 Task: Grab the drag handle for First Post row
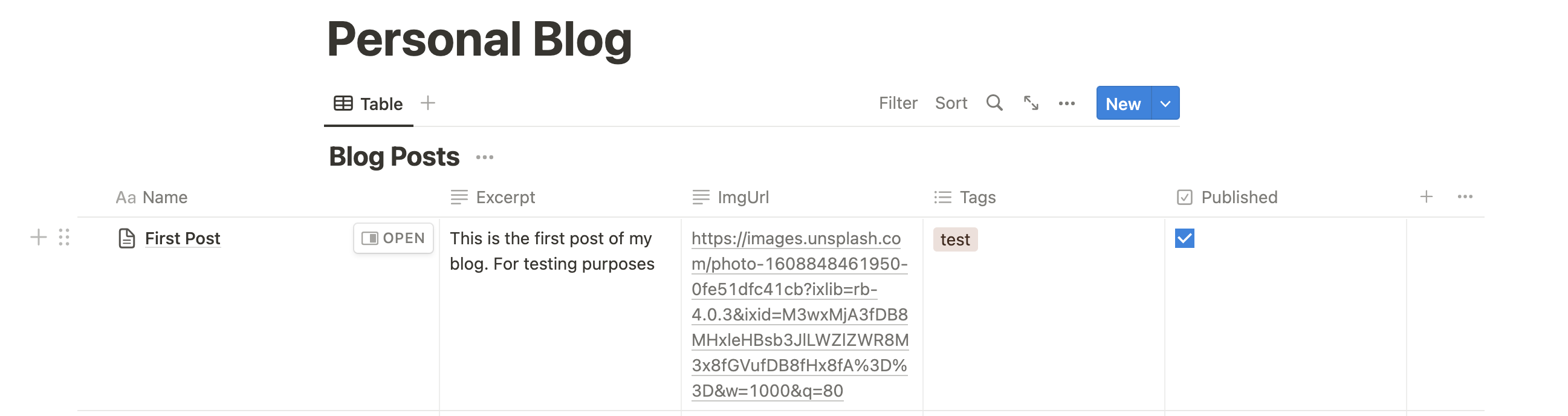64,237
